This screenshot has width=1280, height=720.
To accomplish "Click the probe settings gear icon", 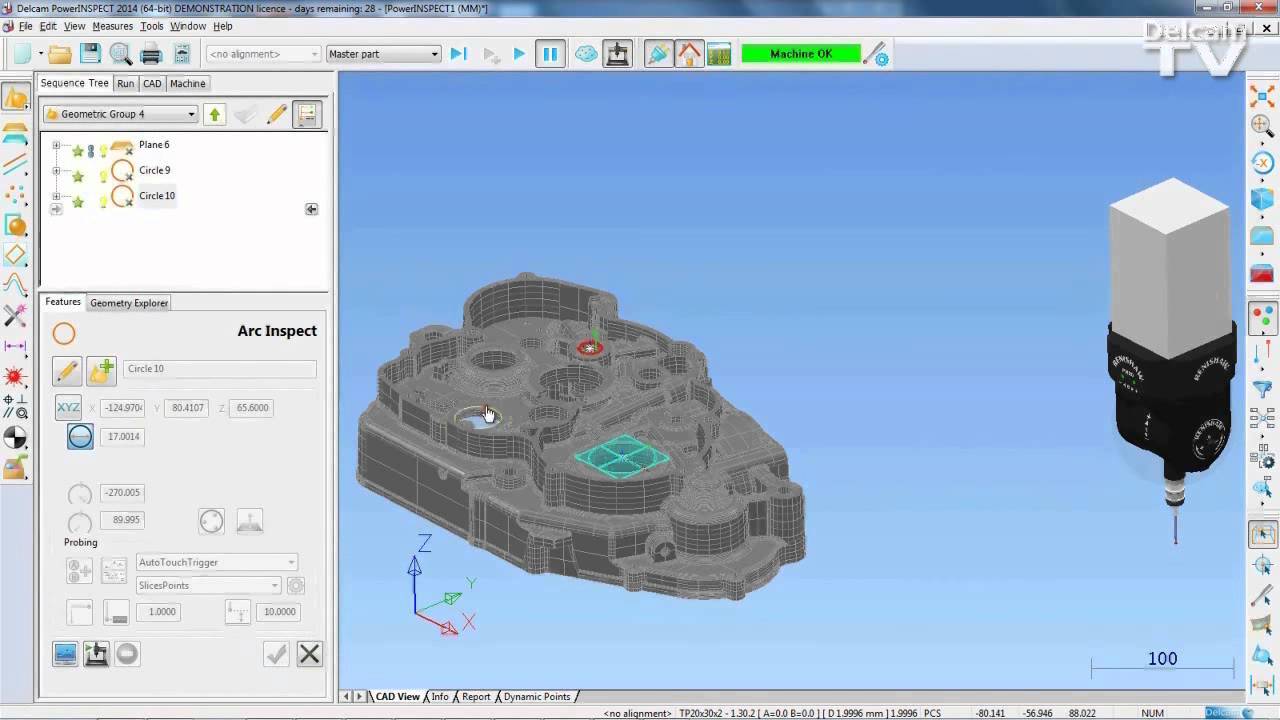I will point(875,54).
